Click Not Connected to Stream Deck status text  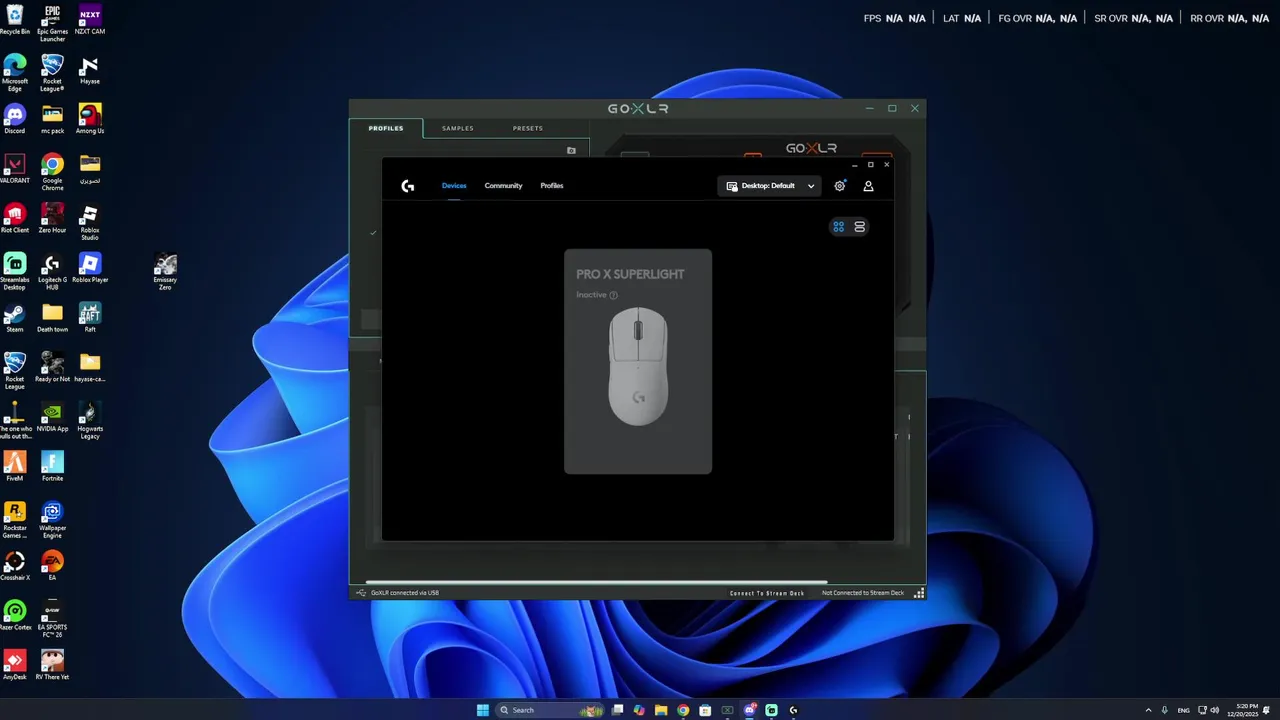point(863,593)
